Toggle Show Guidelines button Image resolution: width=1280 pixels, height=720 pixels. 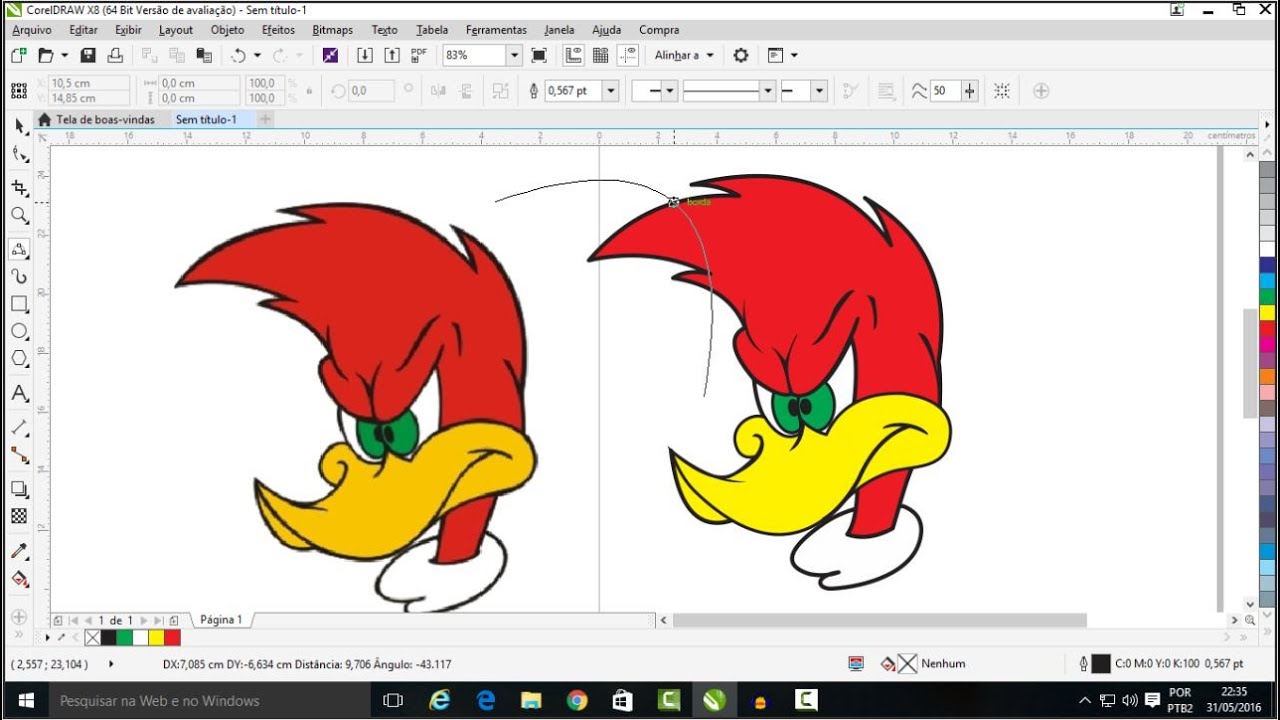(x=628, y=56)
